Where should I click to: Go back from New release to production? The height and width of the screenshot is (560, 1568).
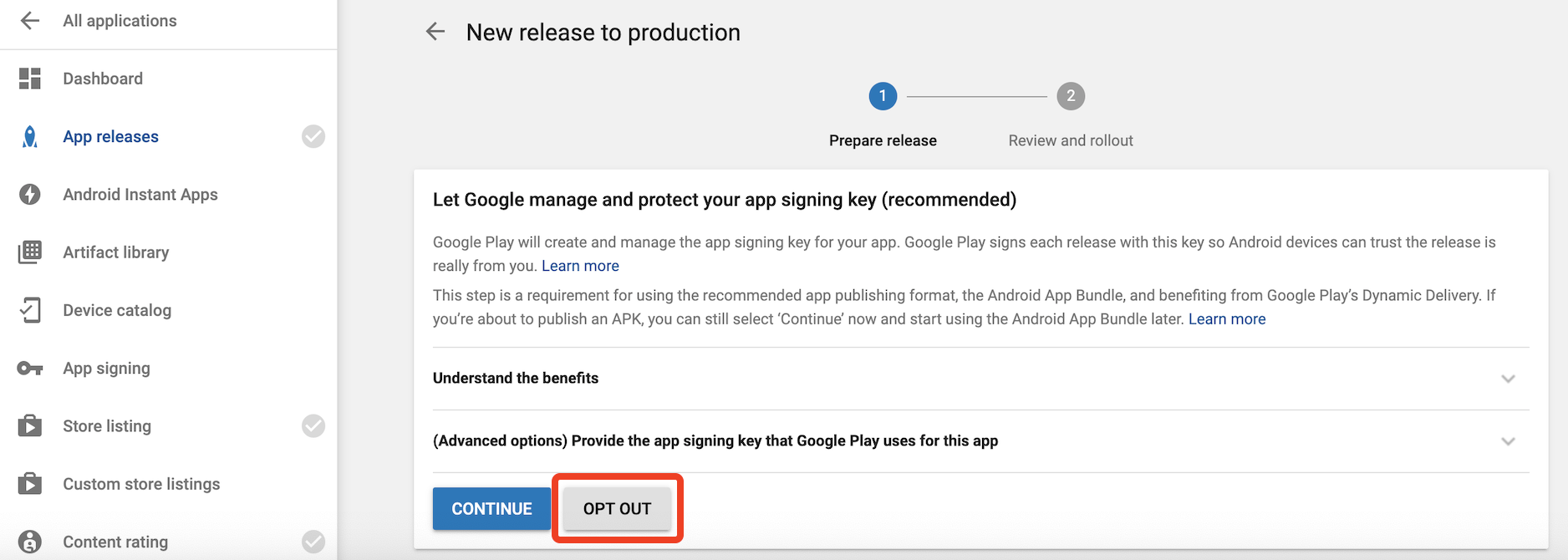click(435, 32)
